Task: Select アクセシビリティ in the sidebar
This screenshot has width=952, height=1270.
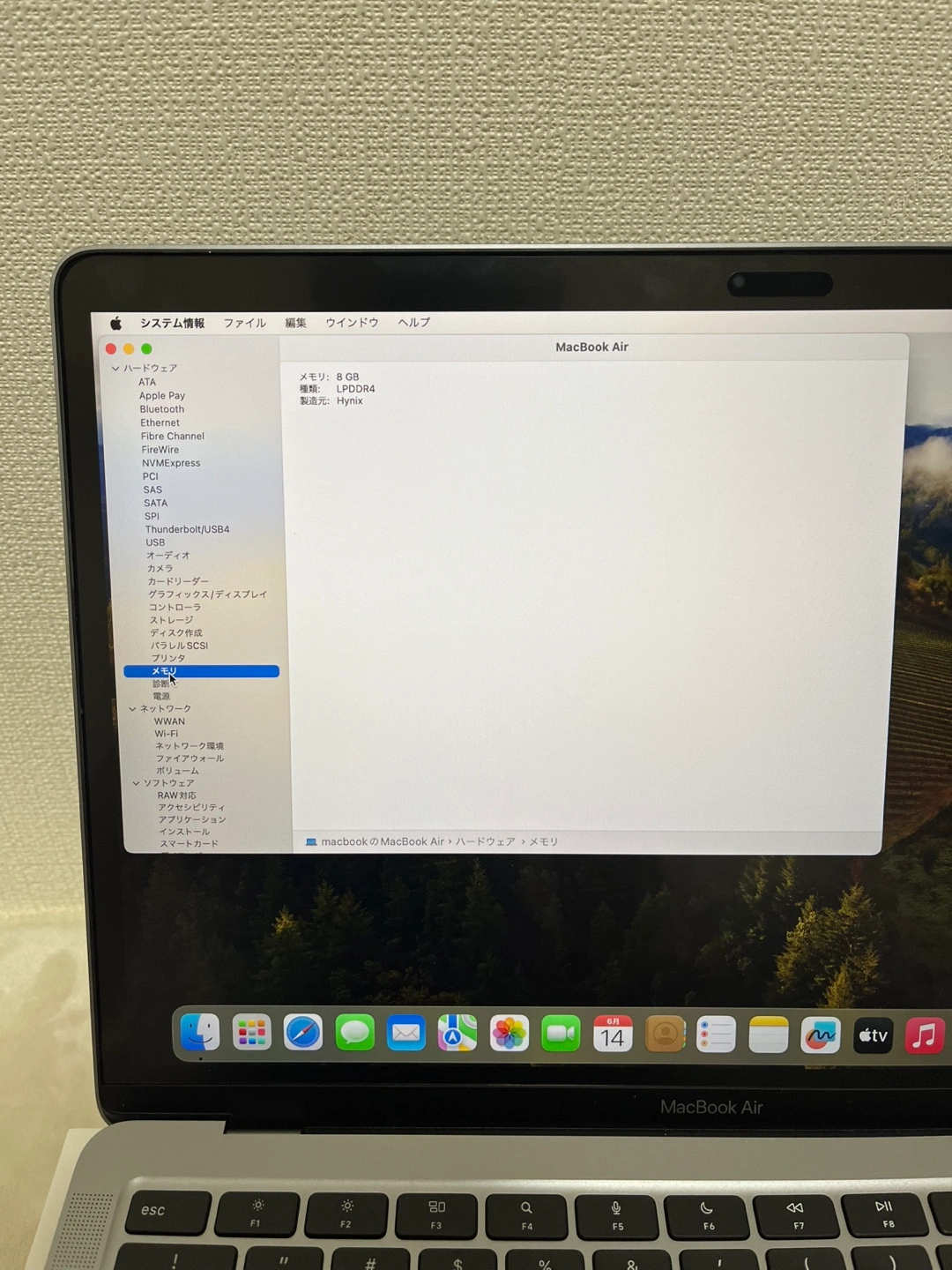Action: 191,807
